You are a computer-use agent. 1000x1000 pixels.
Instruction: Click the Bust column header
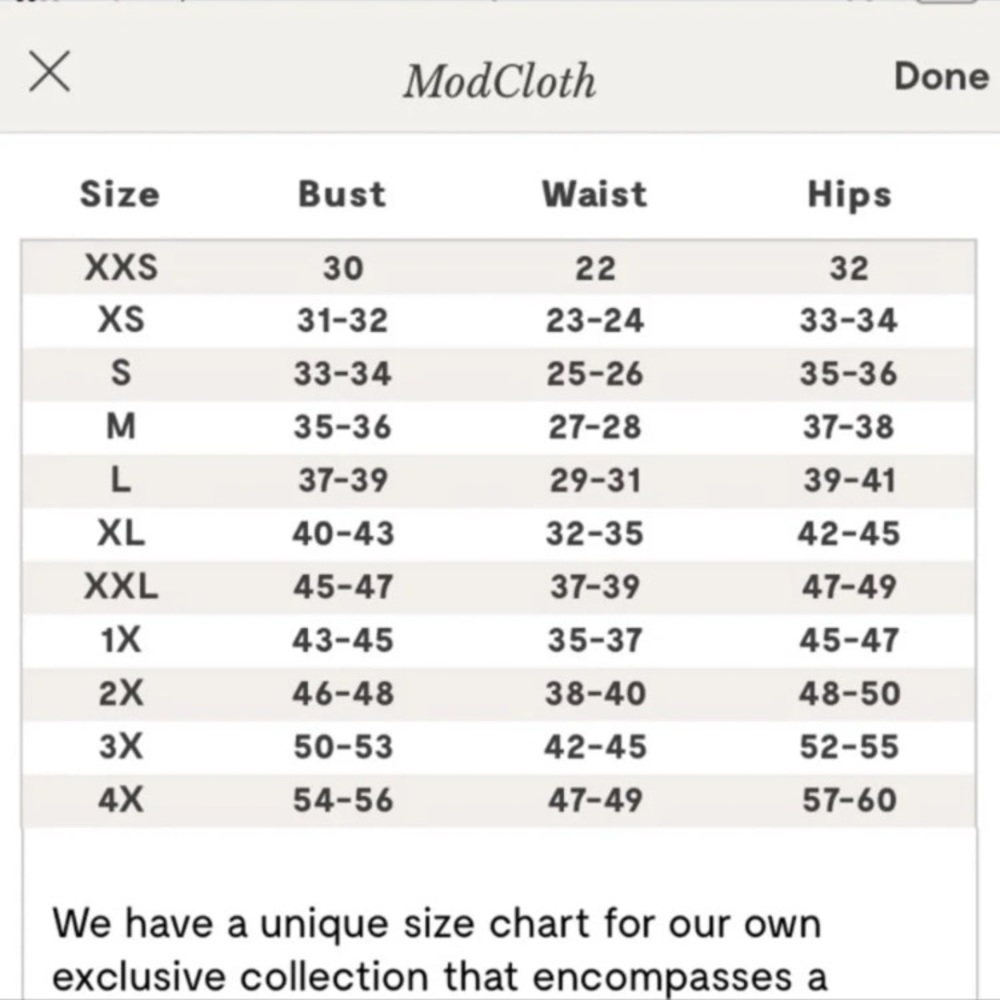click(341, 195)
